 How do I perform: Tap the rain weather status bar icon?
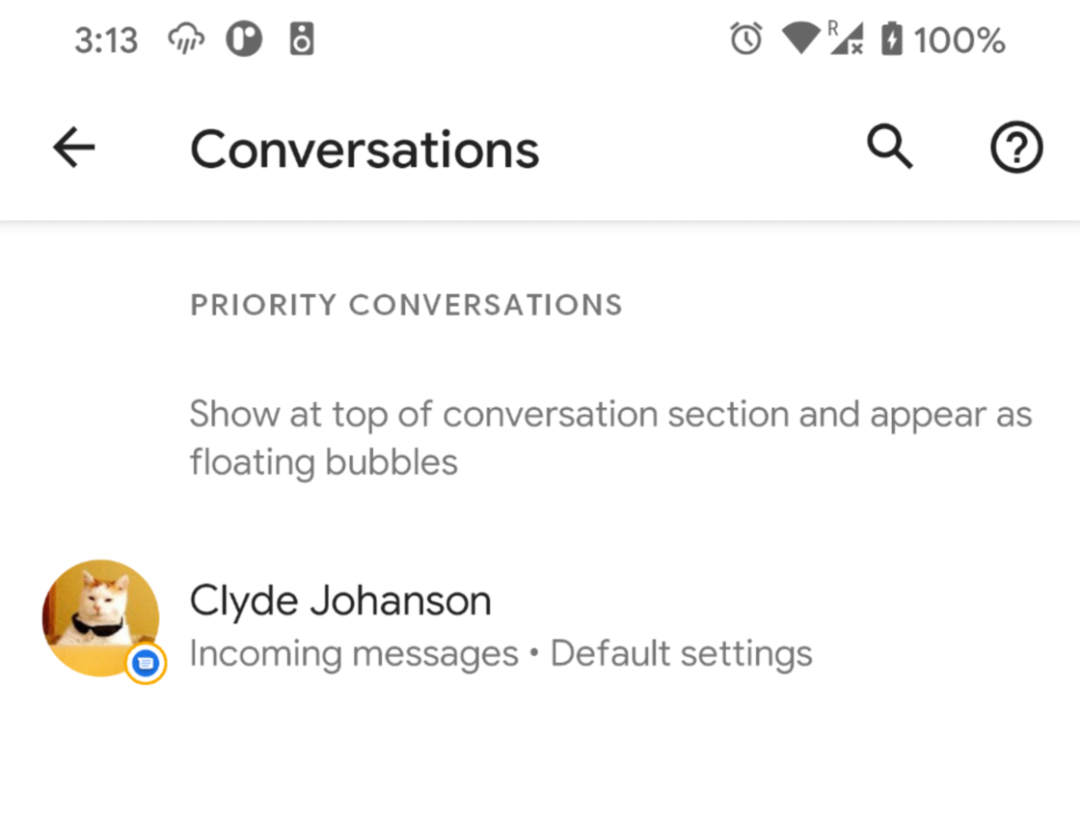(187, 40)
